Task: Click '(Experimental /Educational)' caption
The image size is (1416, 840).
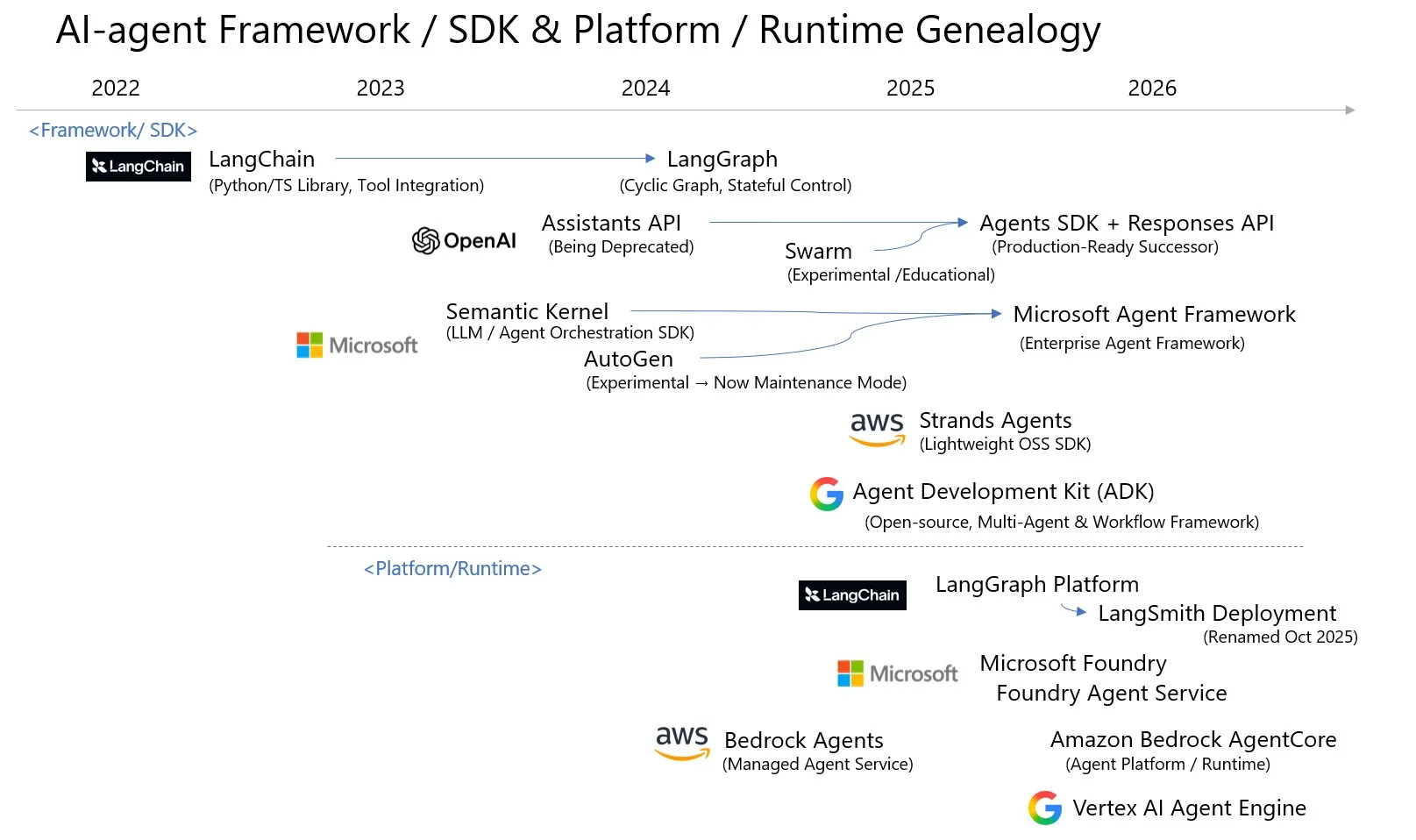Action: [x=891, y=275]
